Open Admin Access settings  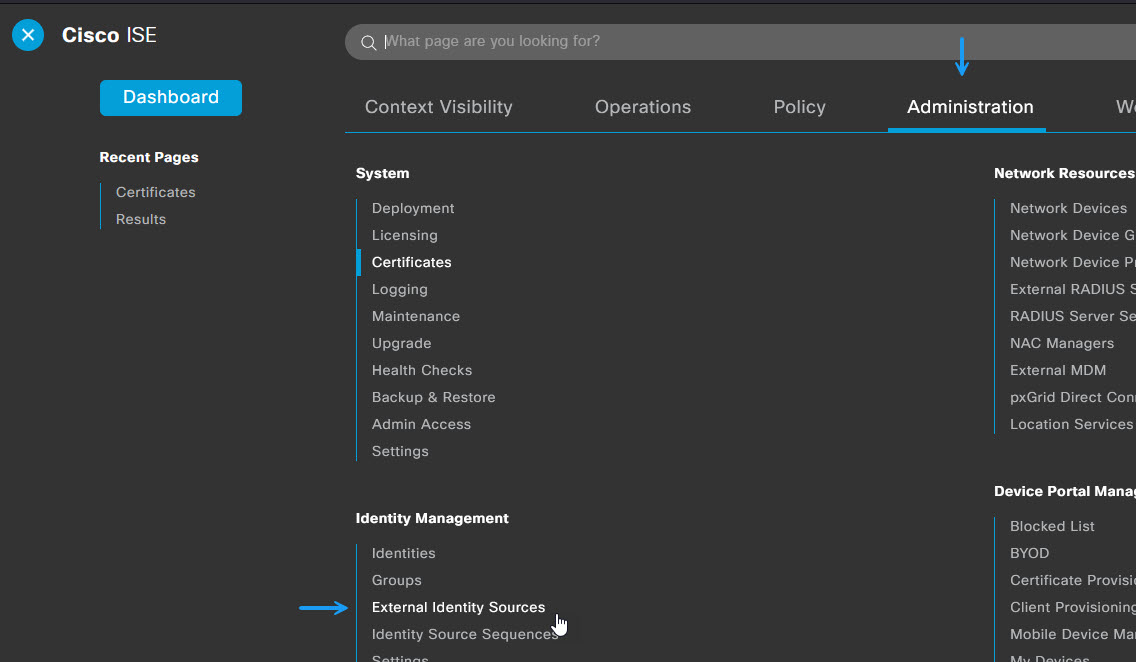point(421,424)
